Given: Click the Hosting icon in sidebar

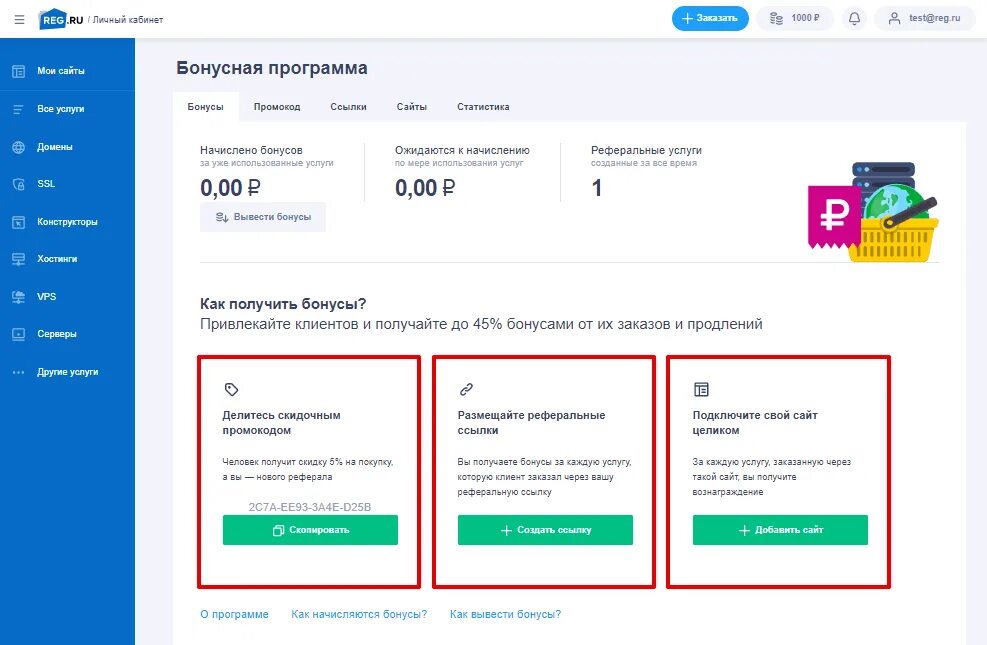Looking at the screenshot, I should click(18, 259).
